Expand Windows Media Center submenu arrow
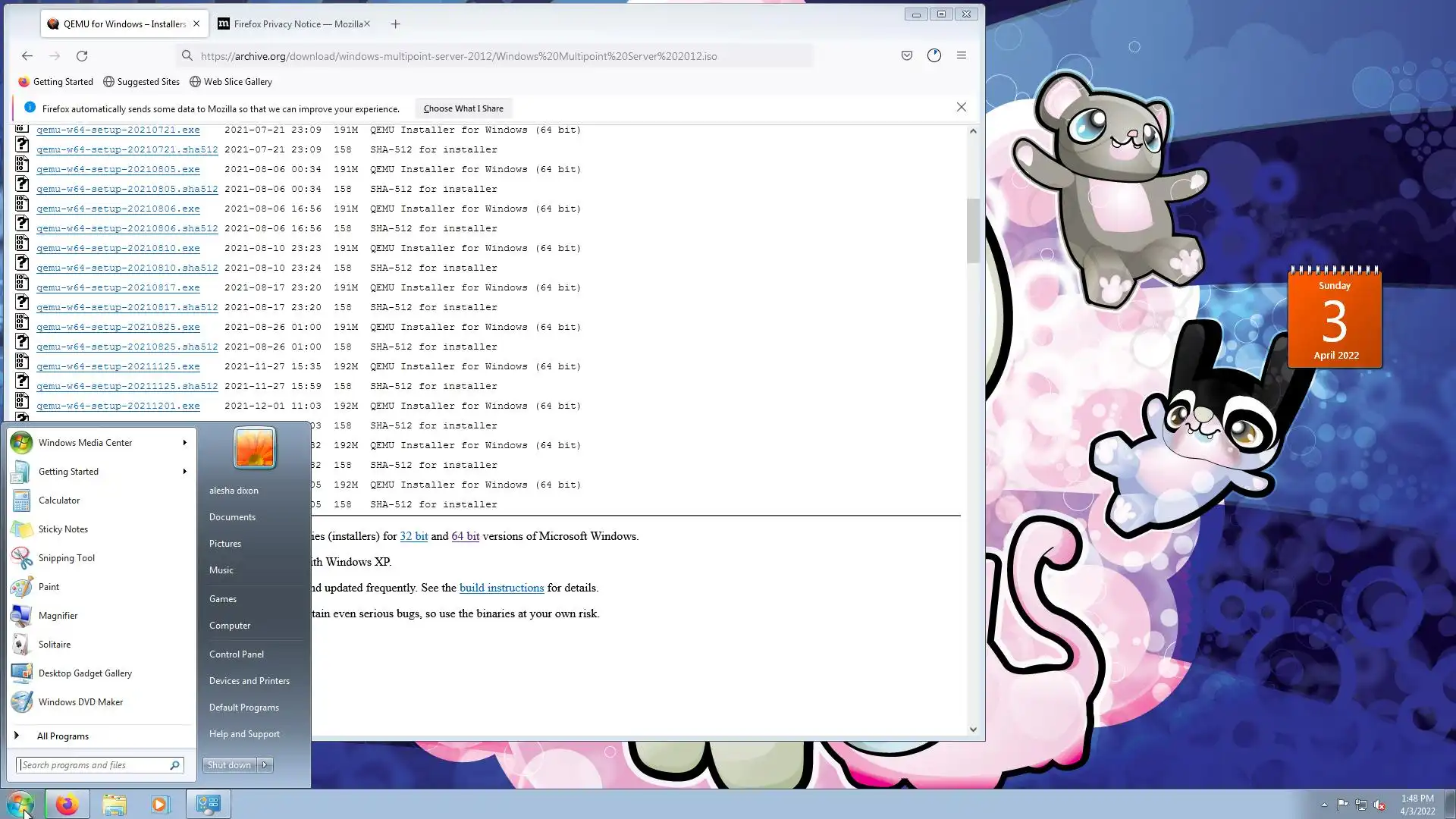1456x819 pixels. click(184, 443)
